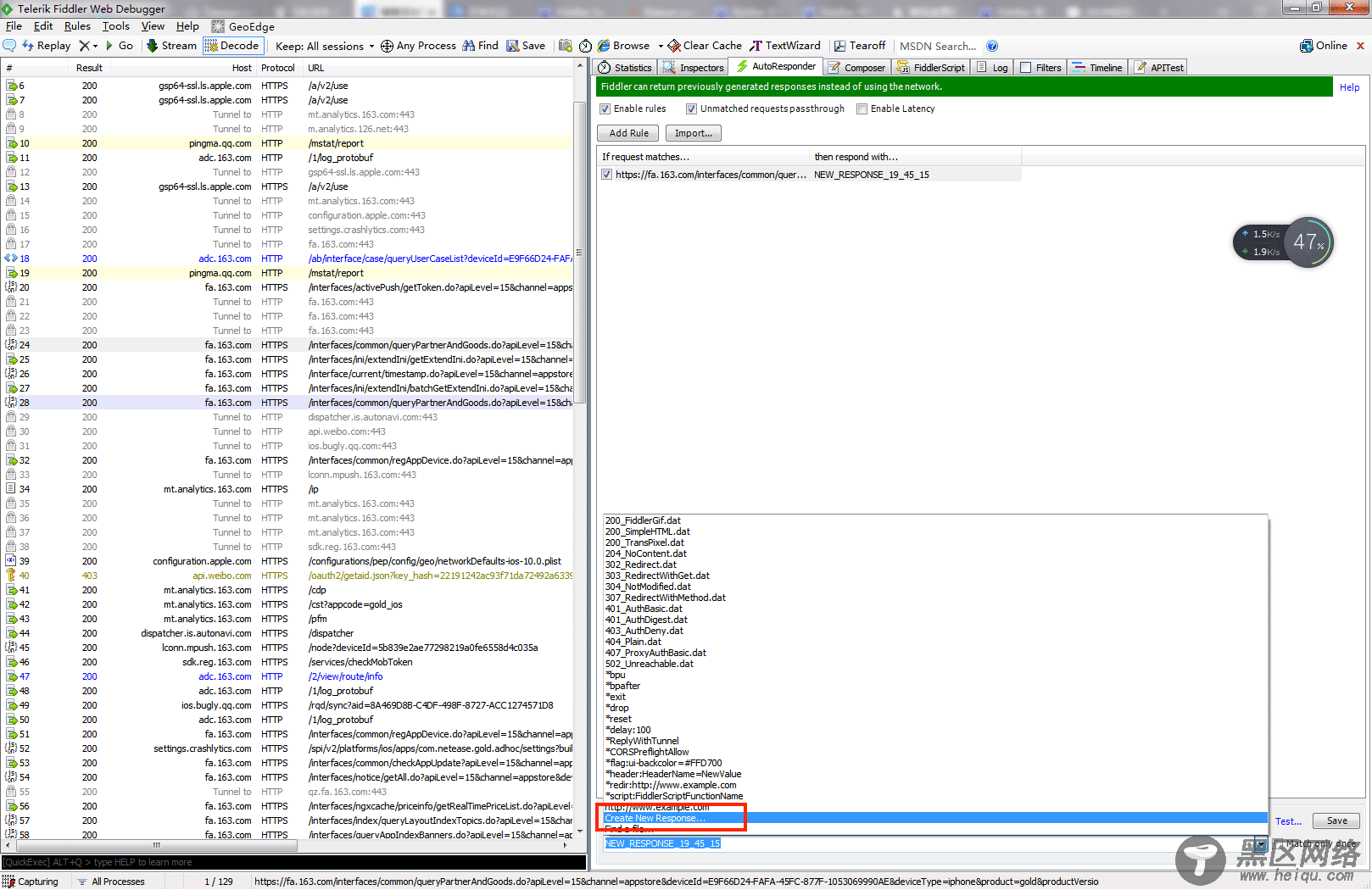Click the NEW_RESPONSE_19_45_15 response text field
Viewport: 1372px width, 890px height.
928,843
